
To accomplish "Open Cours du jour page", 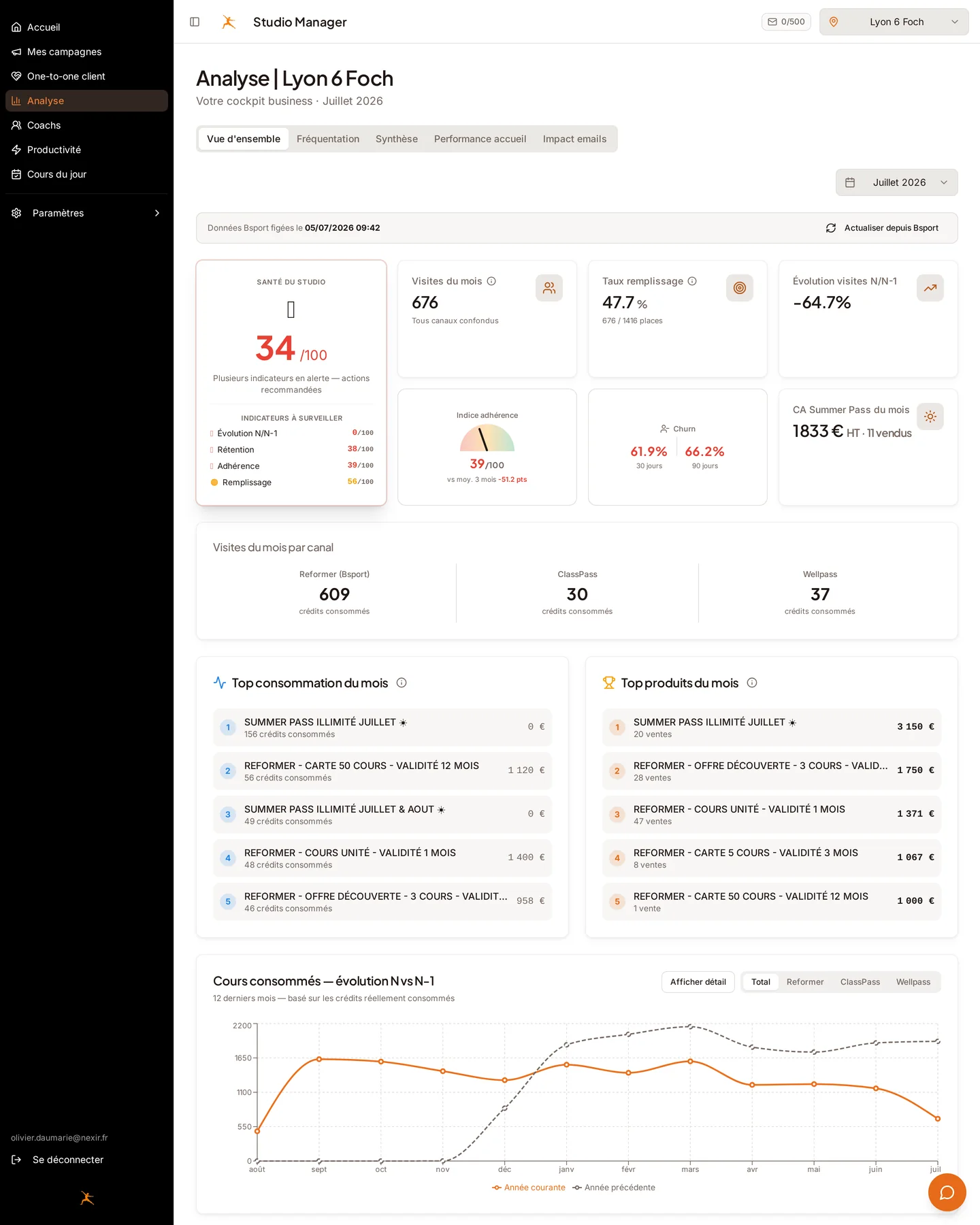I will tap(86, 174).
